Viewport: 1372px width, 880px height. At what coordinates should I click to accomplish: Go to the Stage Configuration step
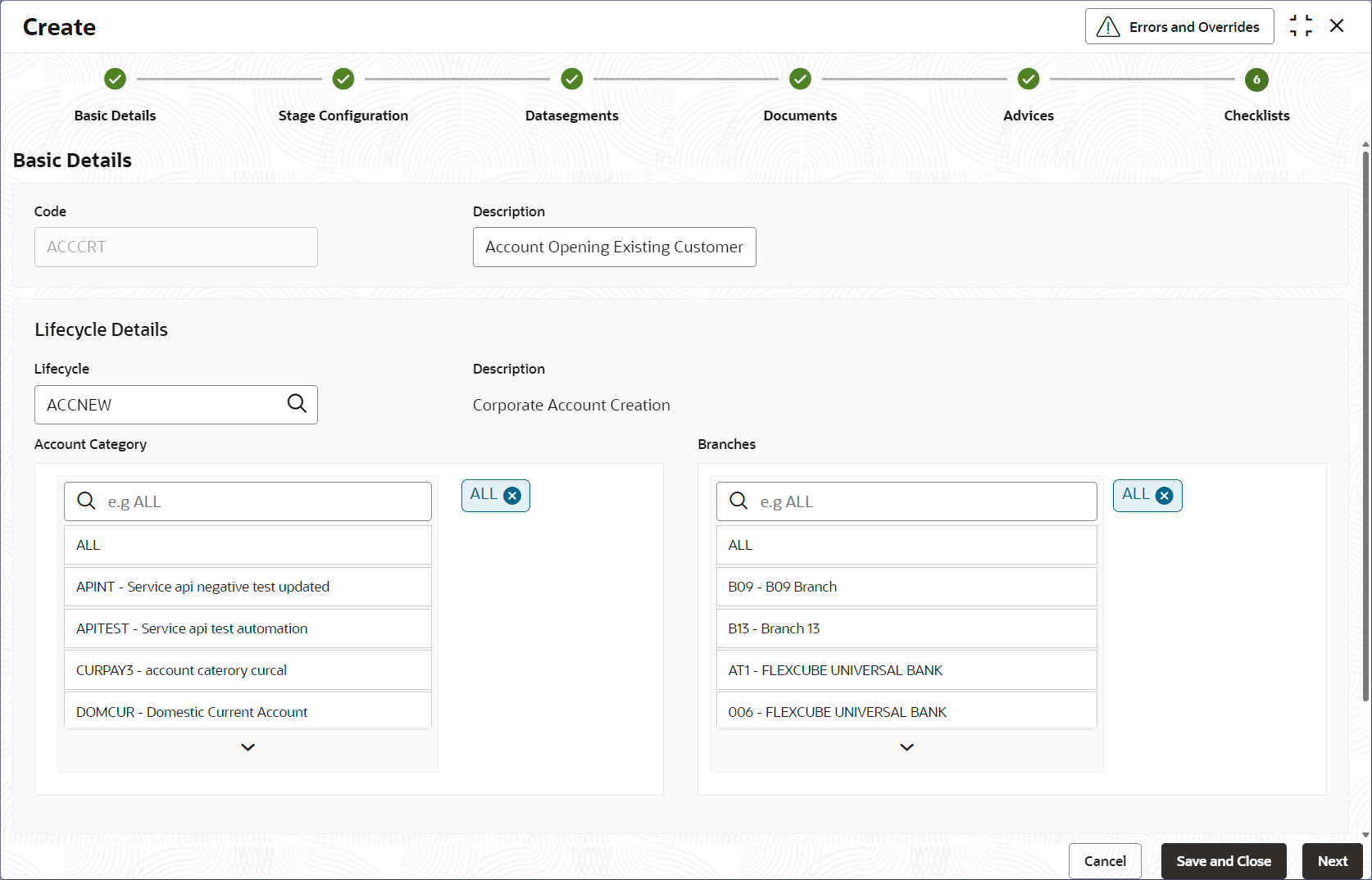click(343, 116)
